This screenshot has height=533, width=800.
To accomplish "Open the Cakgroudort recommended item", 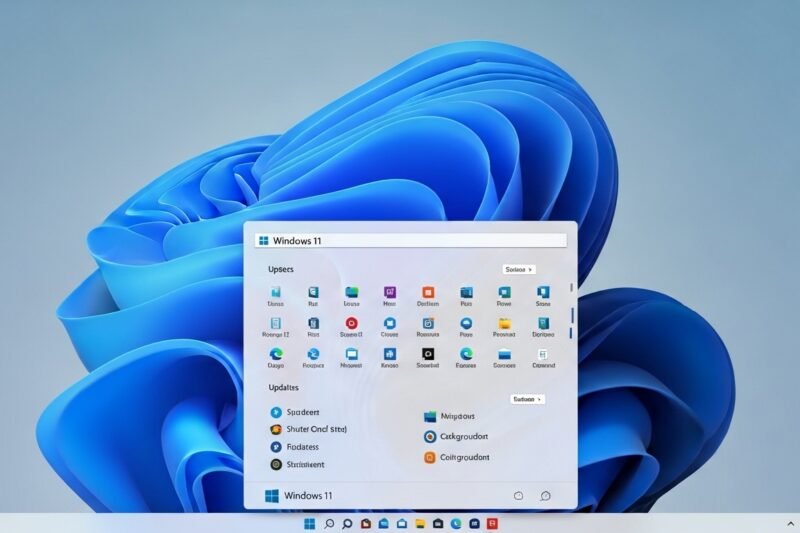I will [456, 437].
